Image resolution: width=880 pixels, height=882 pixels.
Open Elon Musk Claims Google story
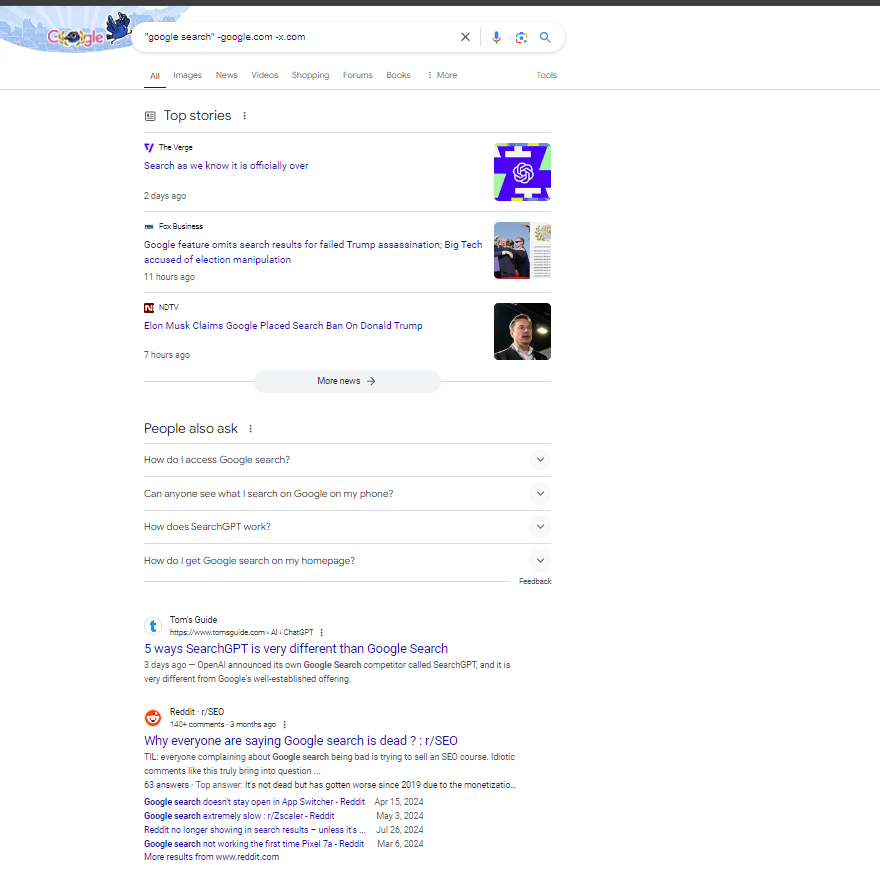click(x=283, y=326)
